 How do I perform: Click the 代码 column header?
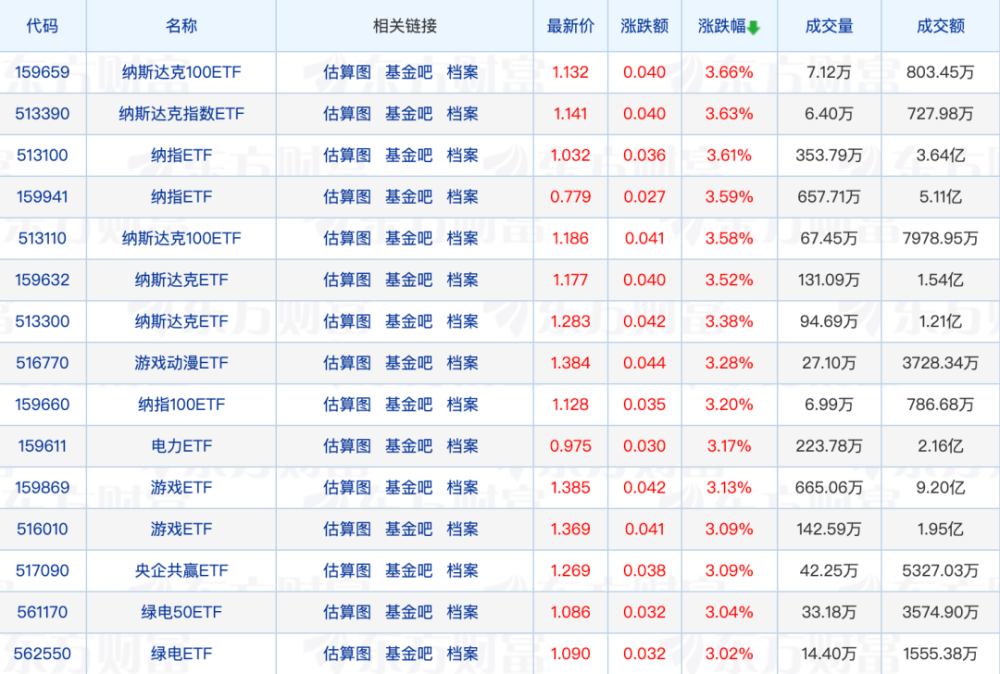pos(42,26)
